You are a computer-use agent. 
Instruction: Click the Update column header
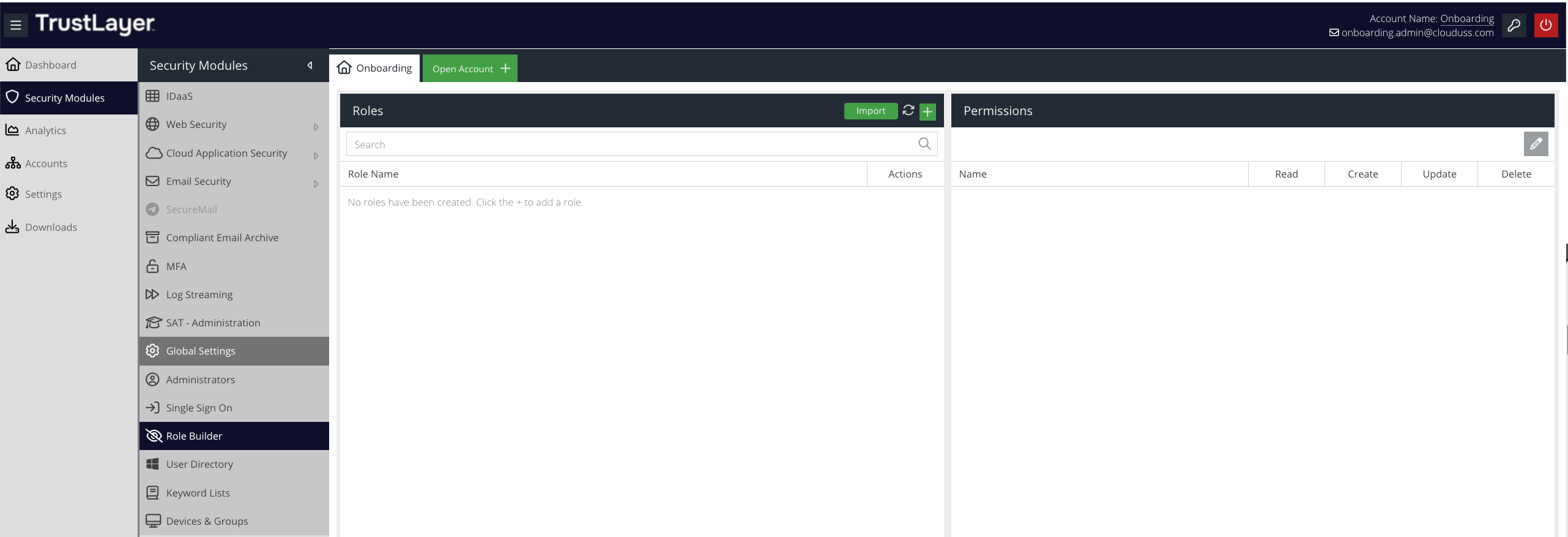click(1439, 174)
